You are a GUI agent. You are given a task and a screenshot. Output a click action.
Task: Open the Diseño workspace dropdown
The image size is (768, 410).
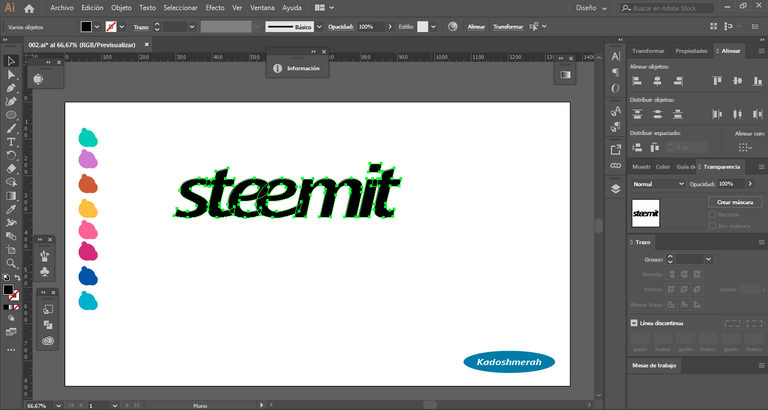click(591, 8)
